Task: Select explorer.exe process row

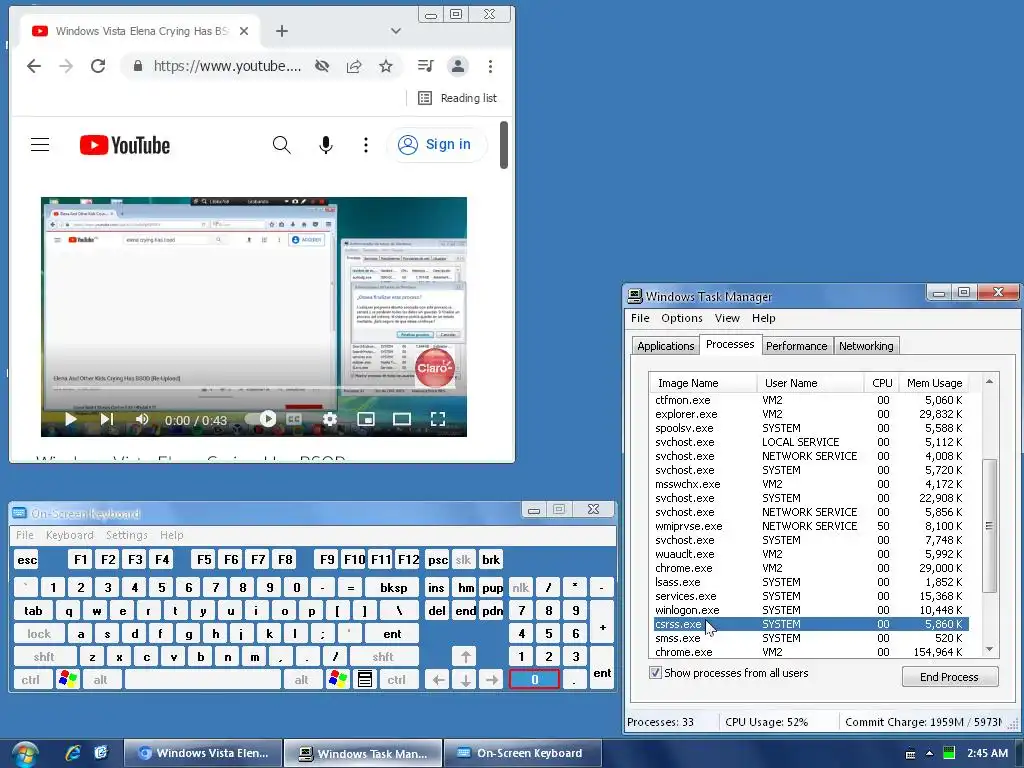Action: (810, 414)
